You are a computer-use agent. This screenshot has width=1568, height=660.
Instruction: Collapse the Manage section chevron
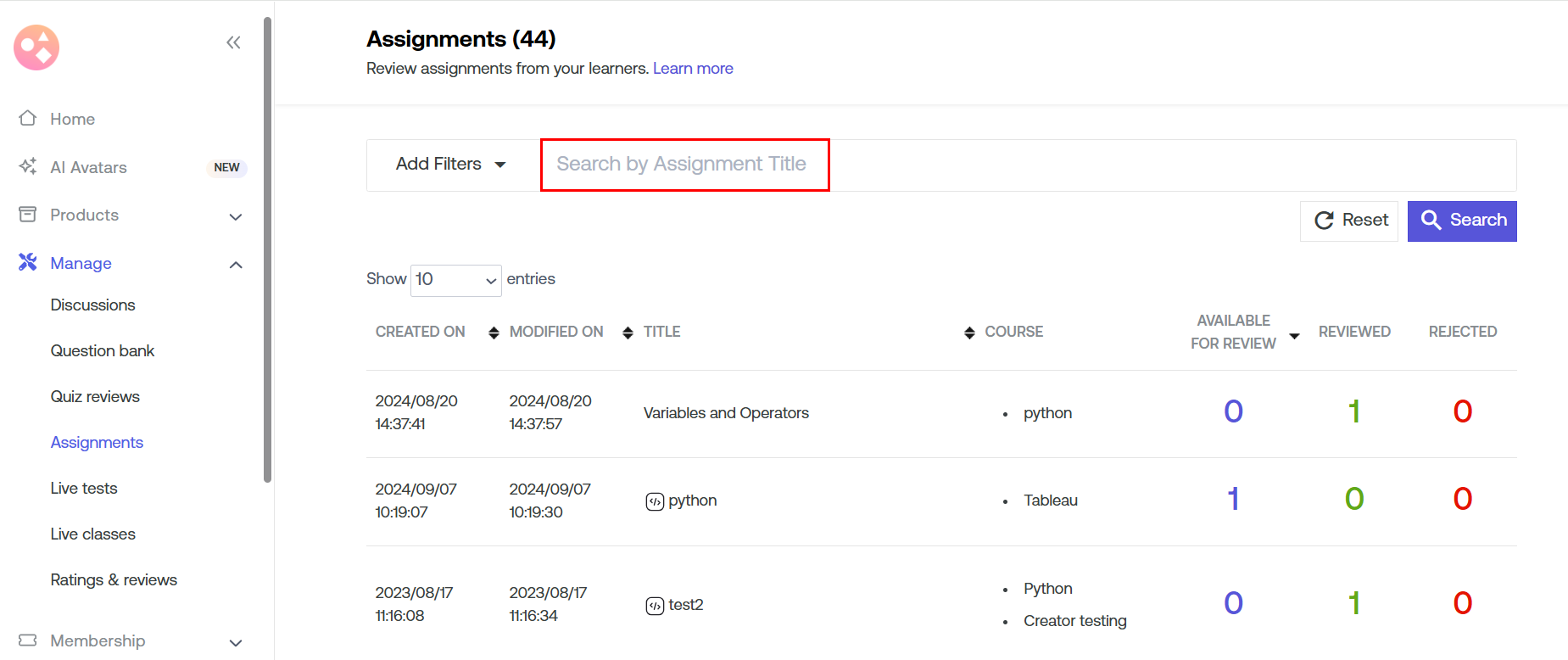coord(236,265)
